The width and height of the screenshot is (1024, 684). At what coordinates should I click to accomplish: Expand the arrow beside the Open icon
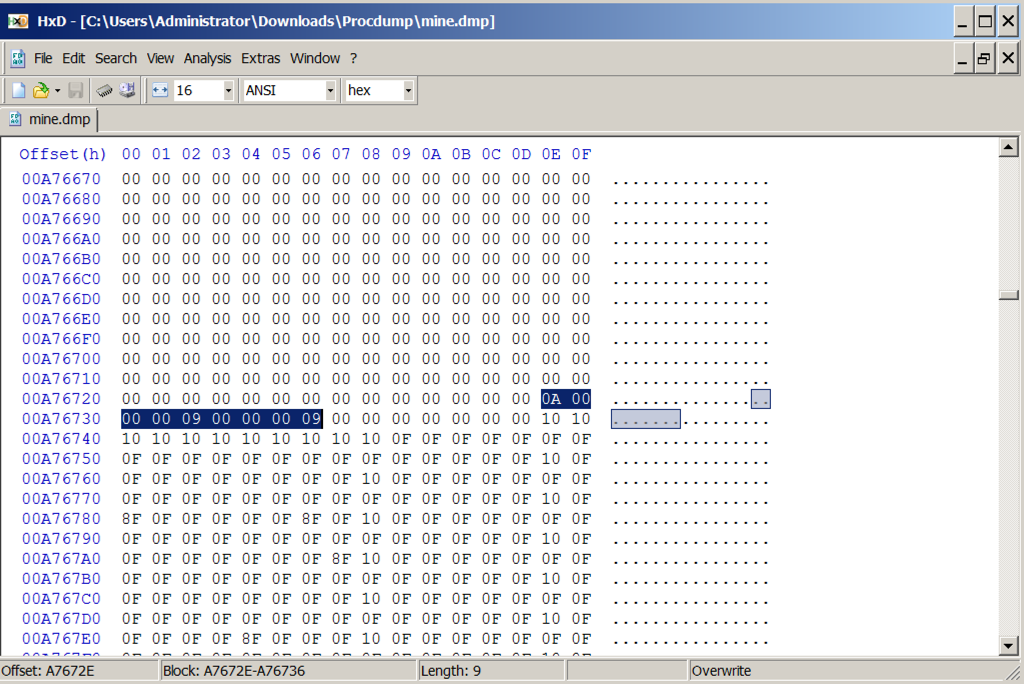(x=57, y=90)
